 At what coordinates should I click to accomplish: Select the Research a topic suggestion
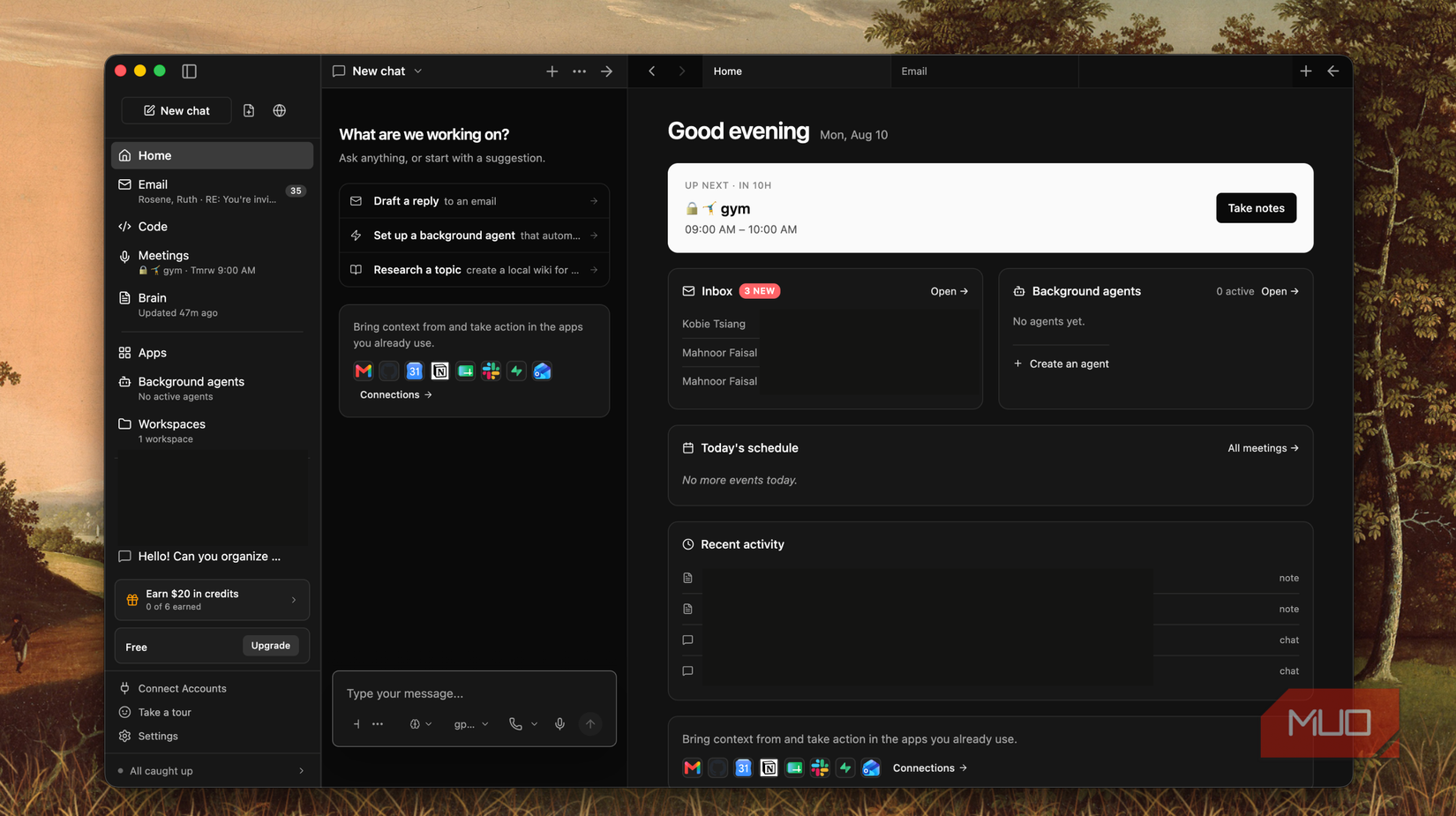tap(474, 270)
